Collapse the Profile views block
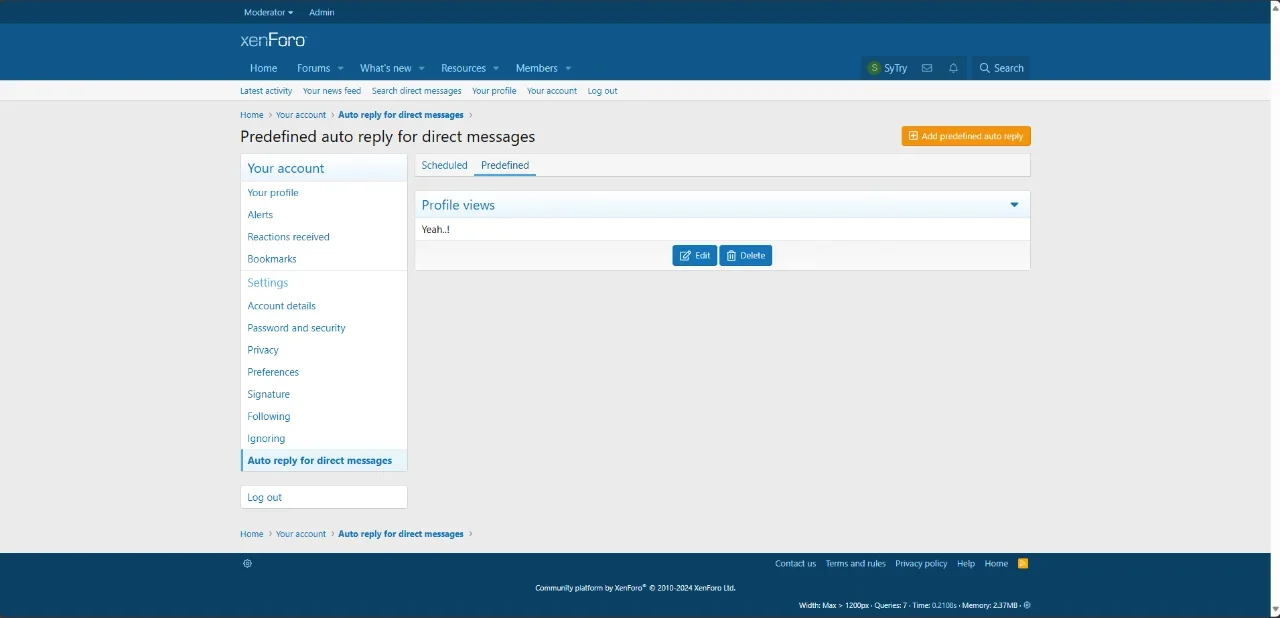The image size is (1280, 618). [x=1014, y=205]
